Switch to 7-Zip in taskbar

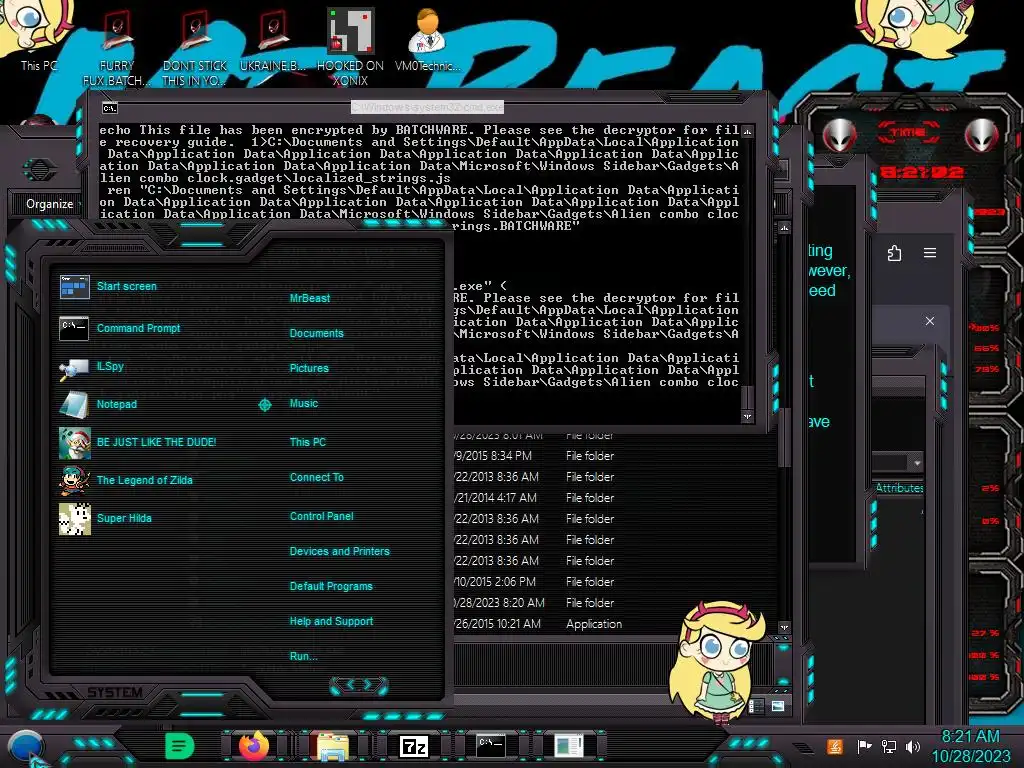pyautogui.click(x=413, y=746)
